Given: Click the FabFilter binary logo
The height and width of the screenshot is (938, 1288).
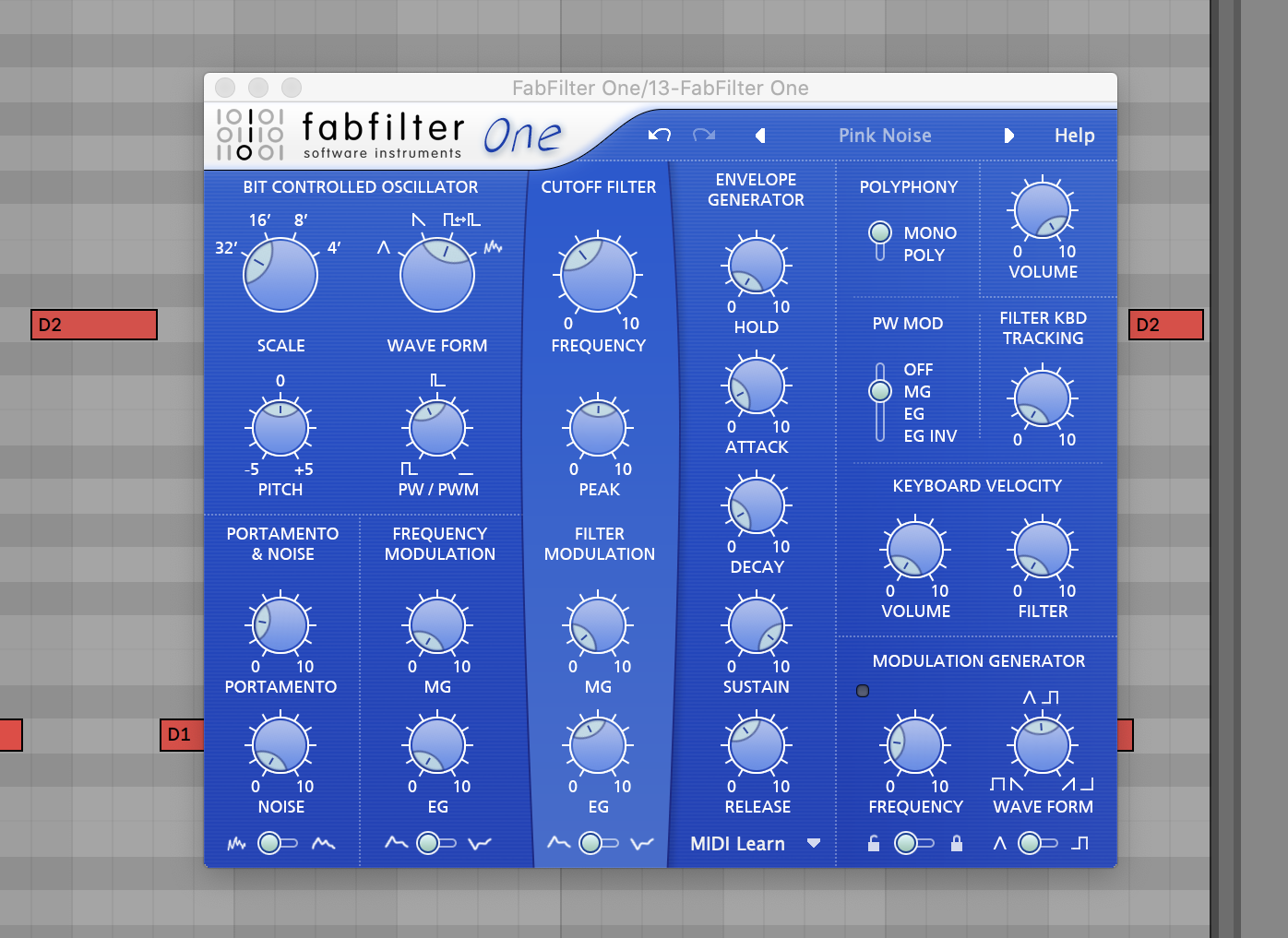Looking at the screenshot, I should (x=250, y=135).
